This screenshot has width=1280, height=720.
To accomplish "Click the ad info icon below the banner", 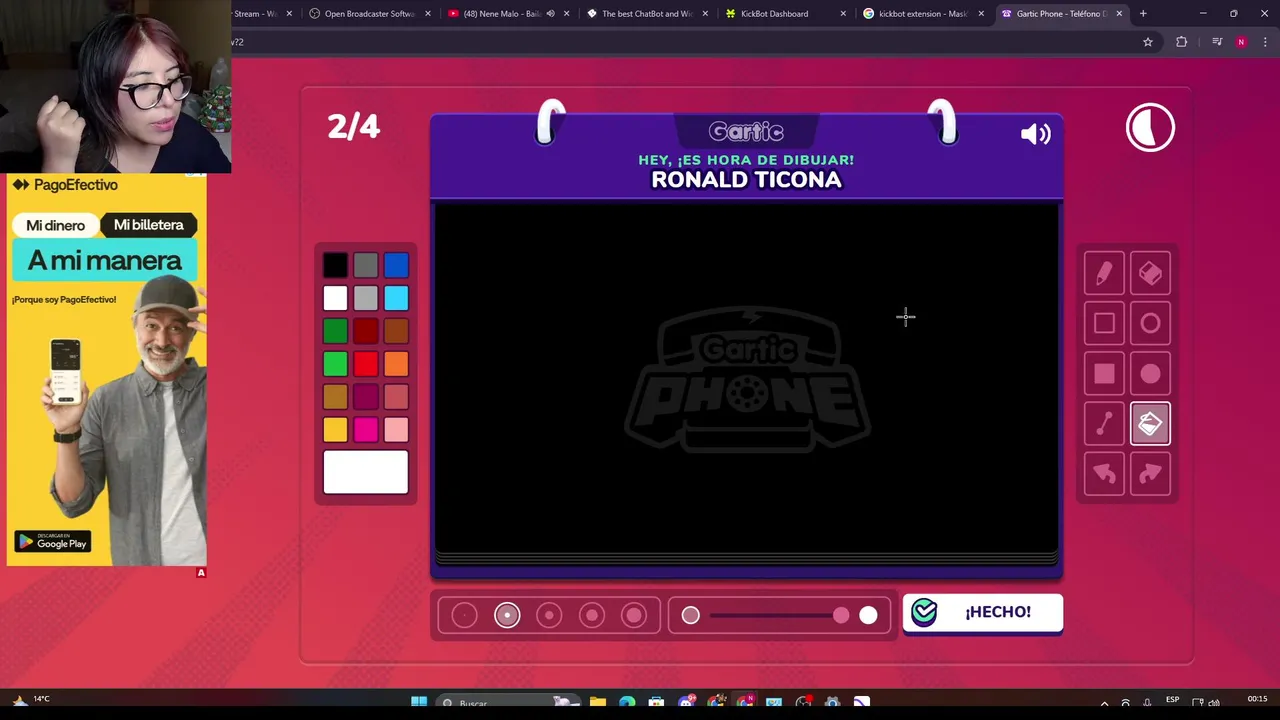I will click(201, 573).
